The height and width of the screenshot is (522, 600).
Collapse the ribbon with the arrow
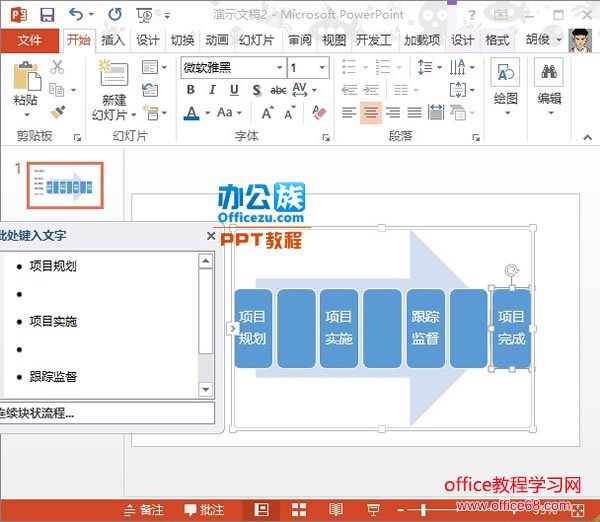[x=588, y=137]
